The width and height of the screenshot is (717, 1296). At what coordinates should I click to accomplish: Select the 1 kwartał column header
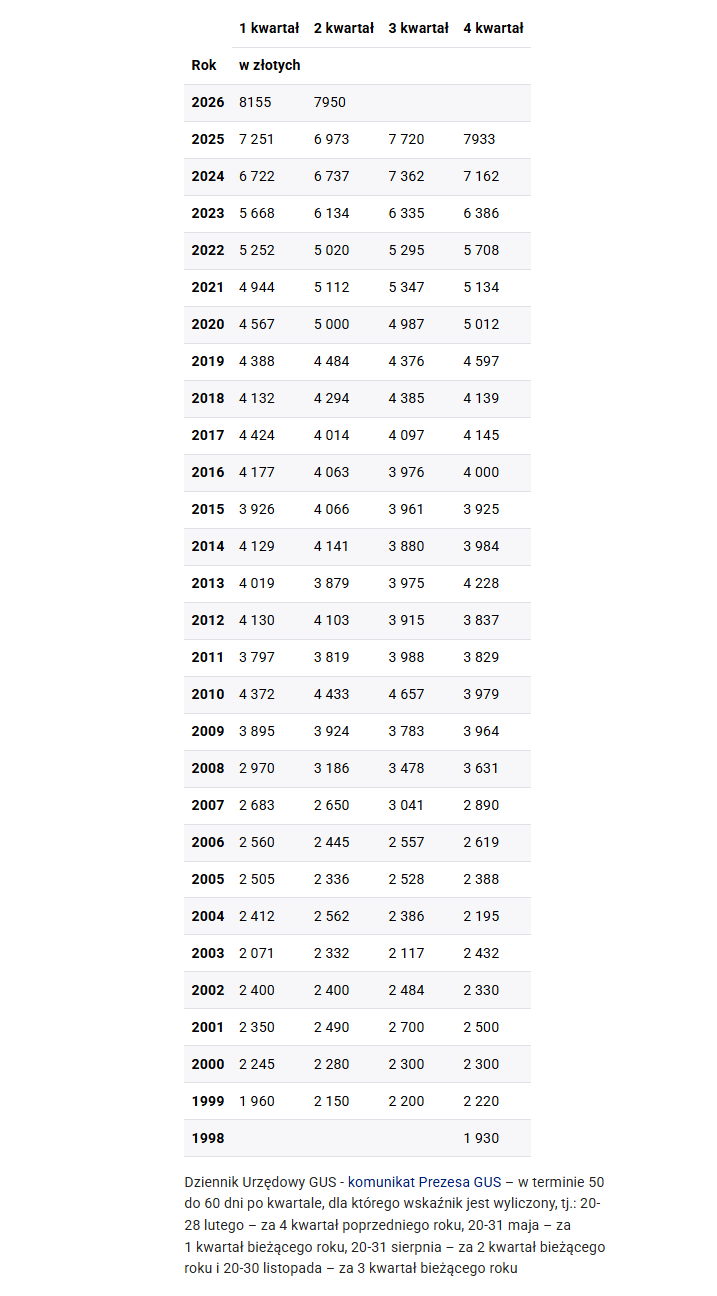coord(269,28)
